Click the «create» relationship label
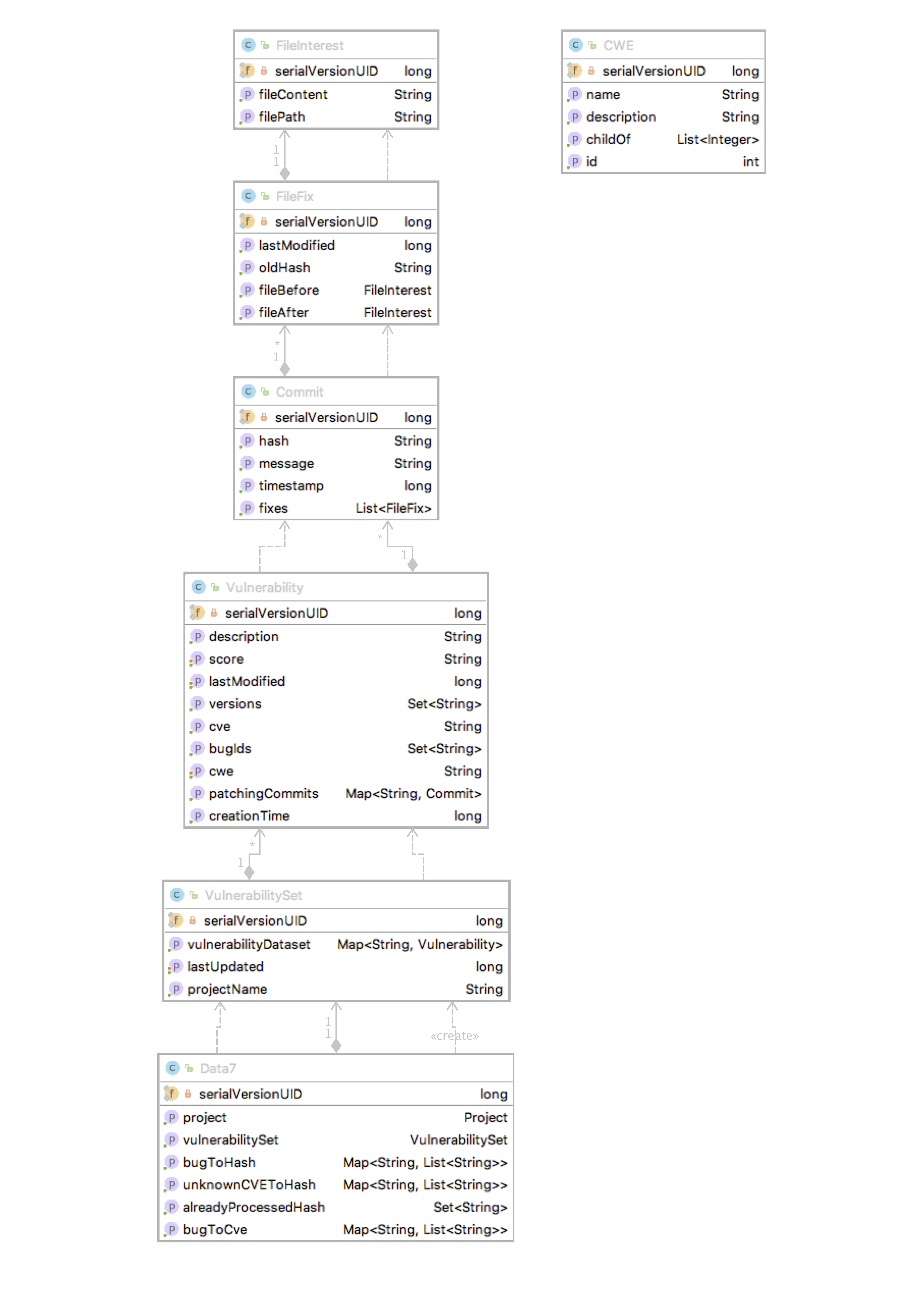The height and width of the screenshot is (1308, 924). 454,1036
